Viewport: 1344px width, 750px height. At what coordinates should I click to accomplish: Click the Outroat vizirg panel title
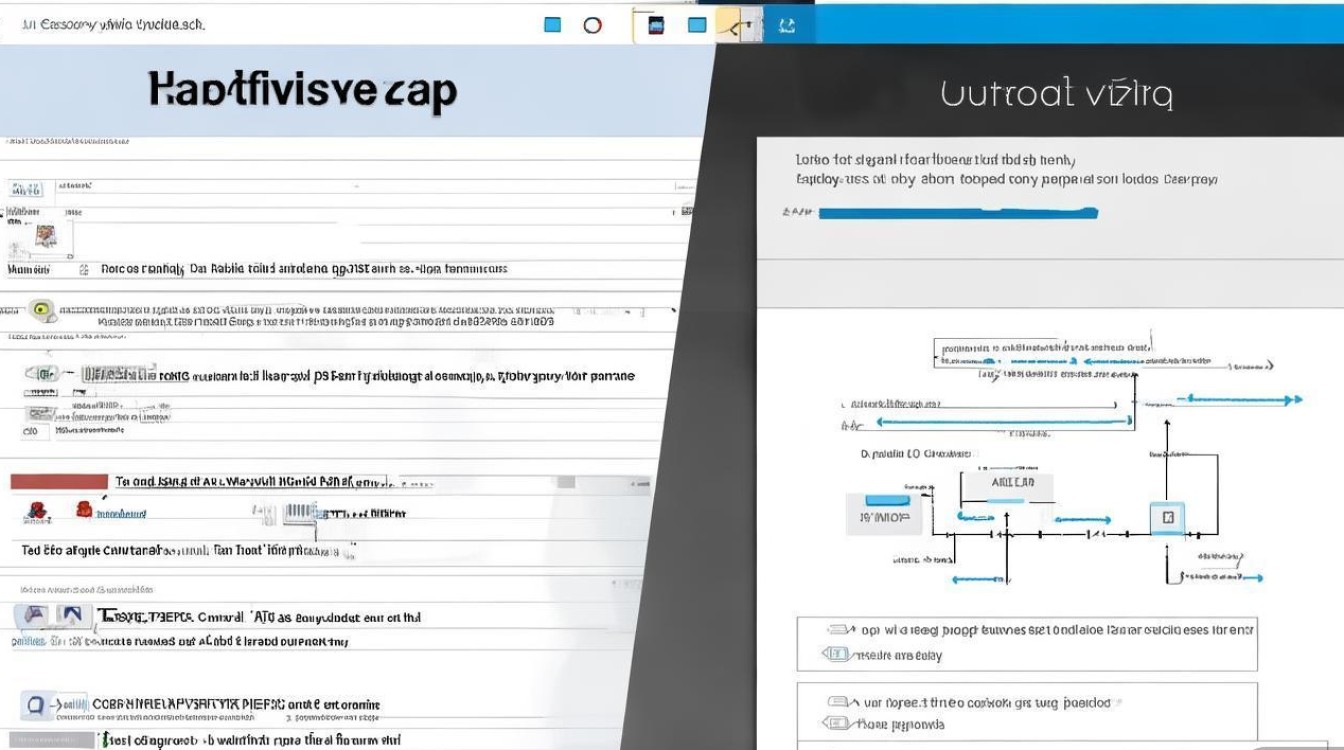1056,94
